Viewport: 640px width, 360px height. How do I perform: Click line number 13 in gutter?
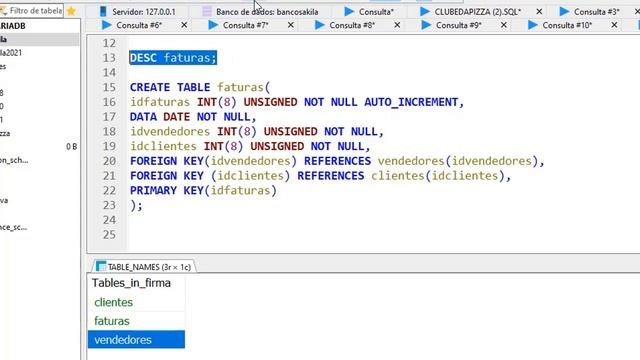109,58
